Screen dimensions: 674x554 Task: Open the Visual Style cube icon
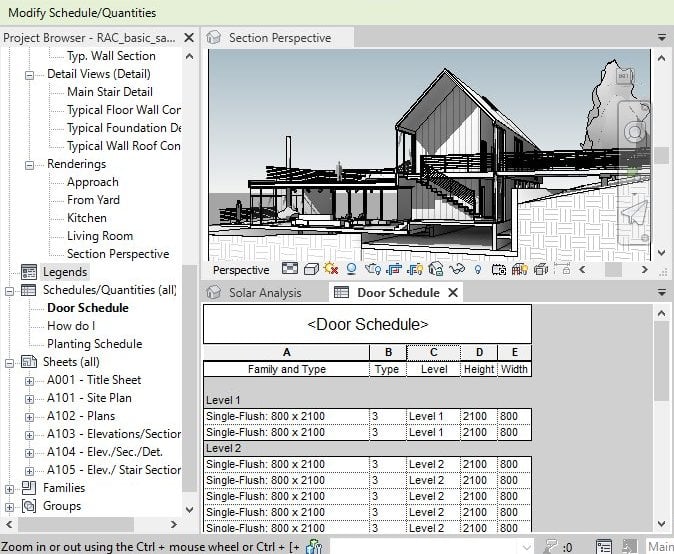coord(311,269)
